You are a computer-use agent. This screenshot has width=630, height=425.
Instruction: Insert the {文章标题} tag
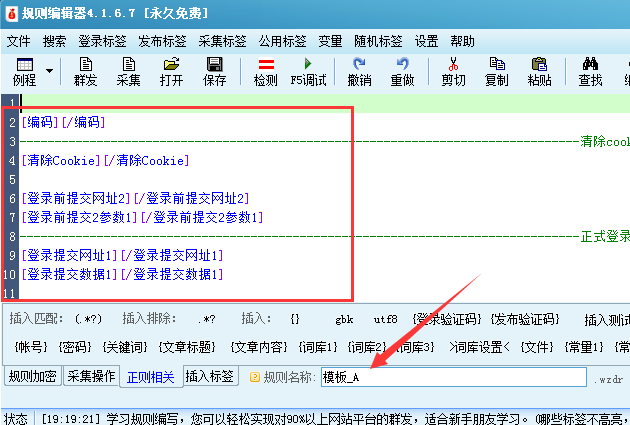(x=189, y=347)
